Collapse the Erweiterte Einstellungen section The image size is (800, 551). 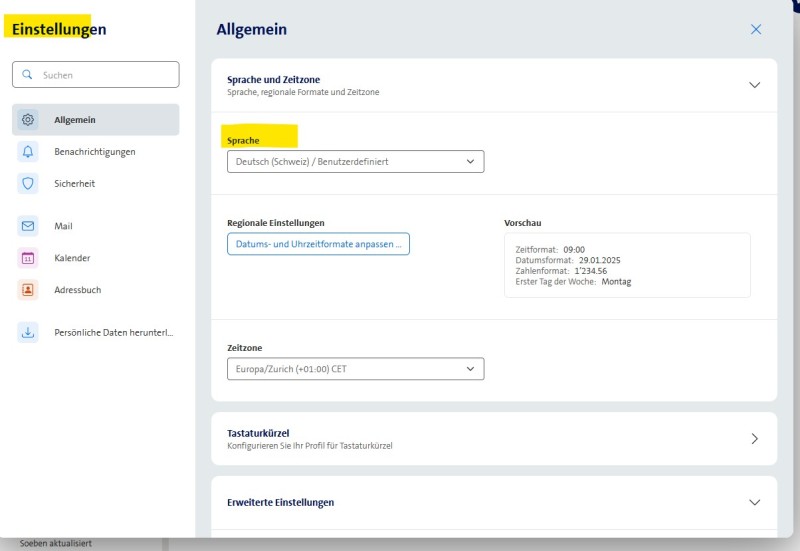coord(755,502)
